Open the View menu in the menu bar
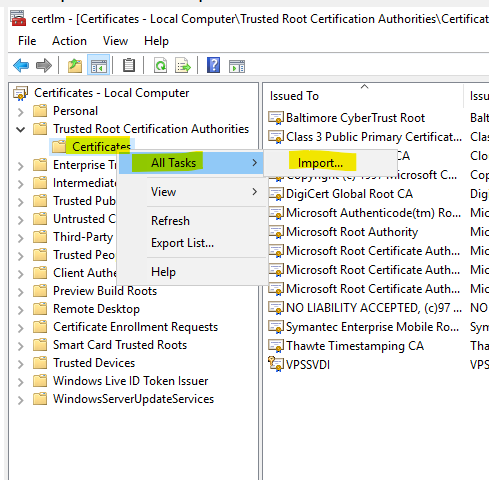Image resolution: width=489 pixels, height=480 pixels. (115, 41)
